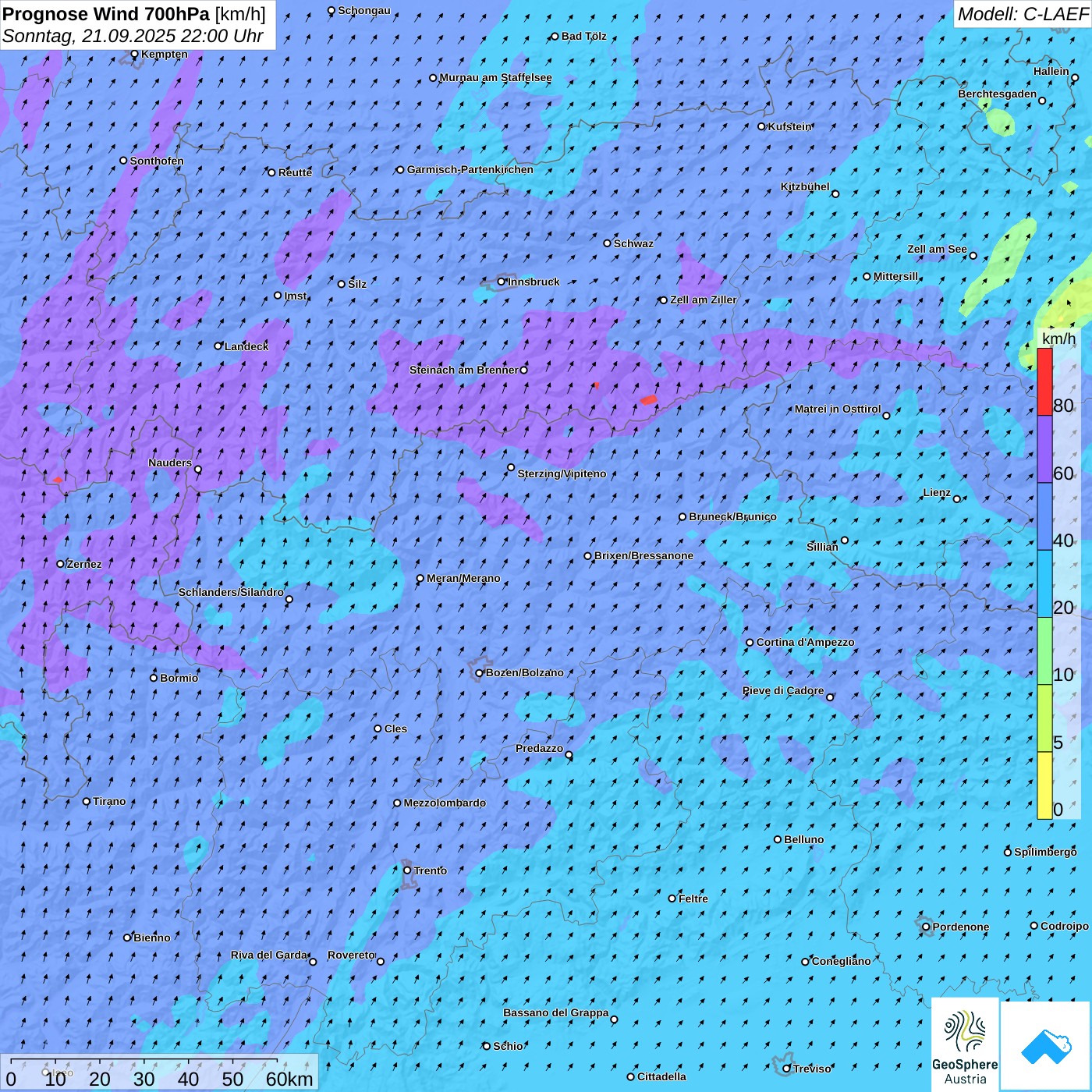Click the 60km scale bar label
The image size is (1092, 1092).
[289, 1079]
